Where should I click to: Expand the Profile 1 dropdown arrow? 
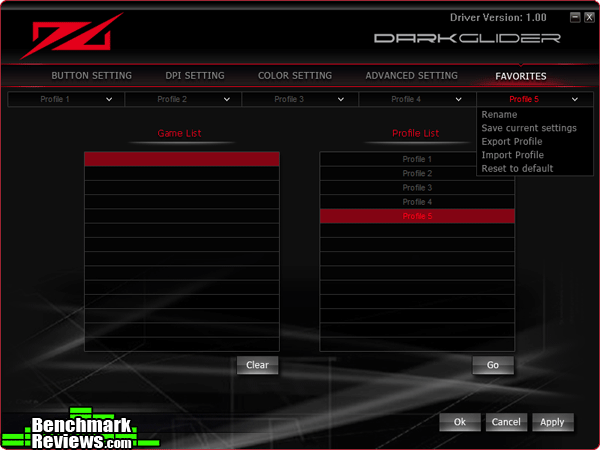click(109, 99)
